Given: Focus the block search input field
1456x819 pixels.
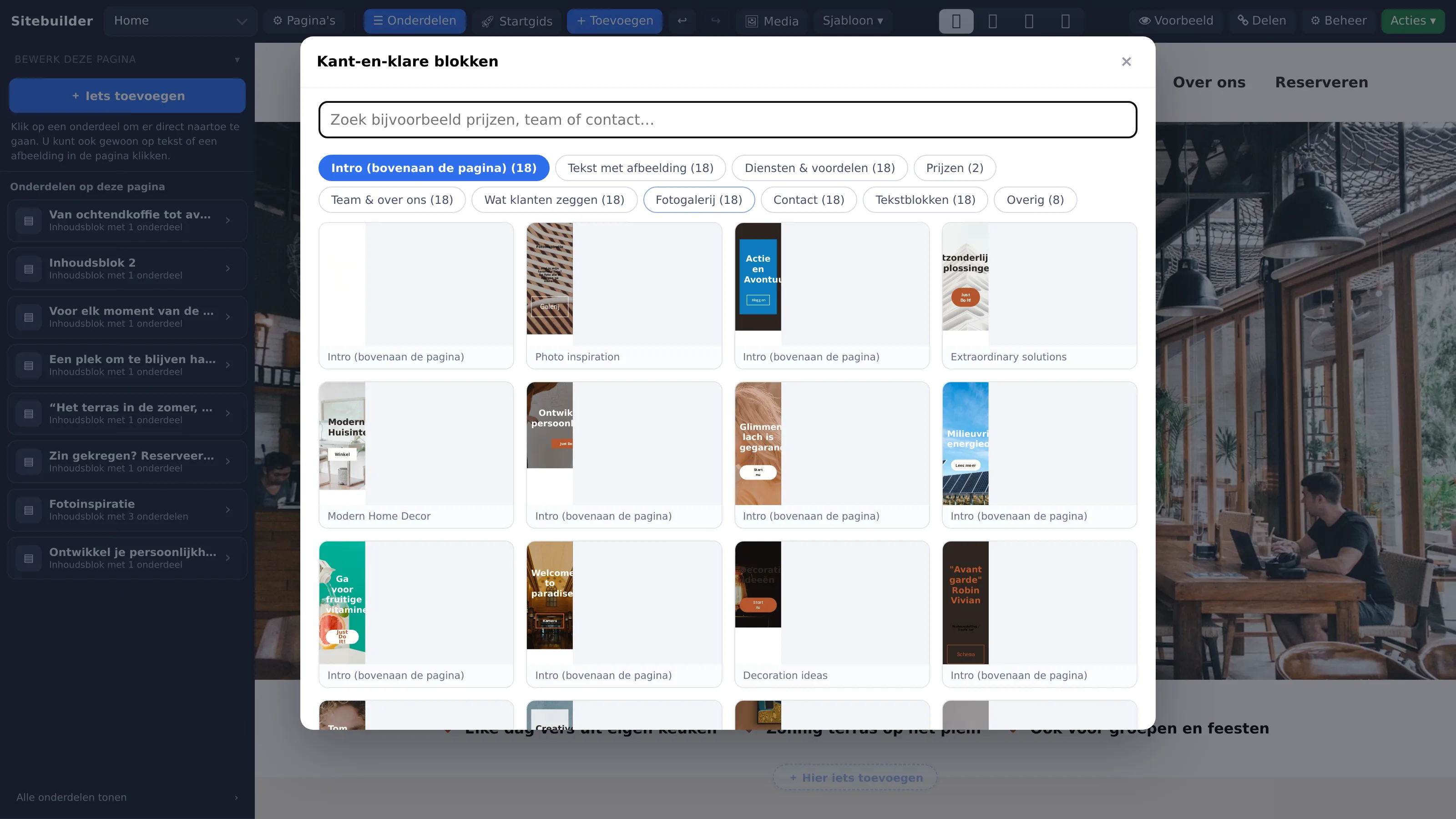Looking at the screenshot, I should 728,119.
